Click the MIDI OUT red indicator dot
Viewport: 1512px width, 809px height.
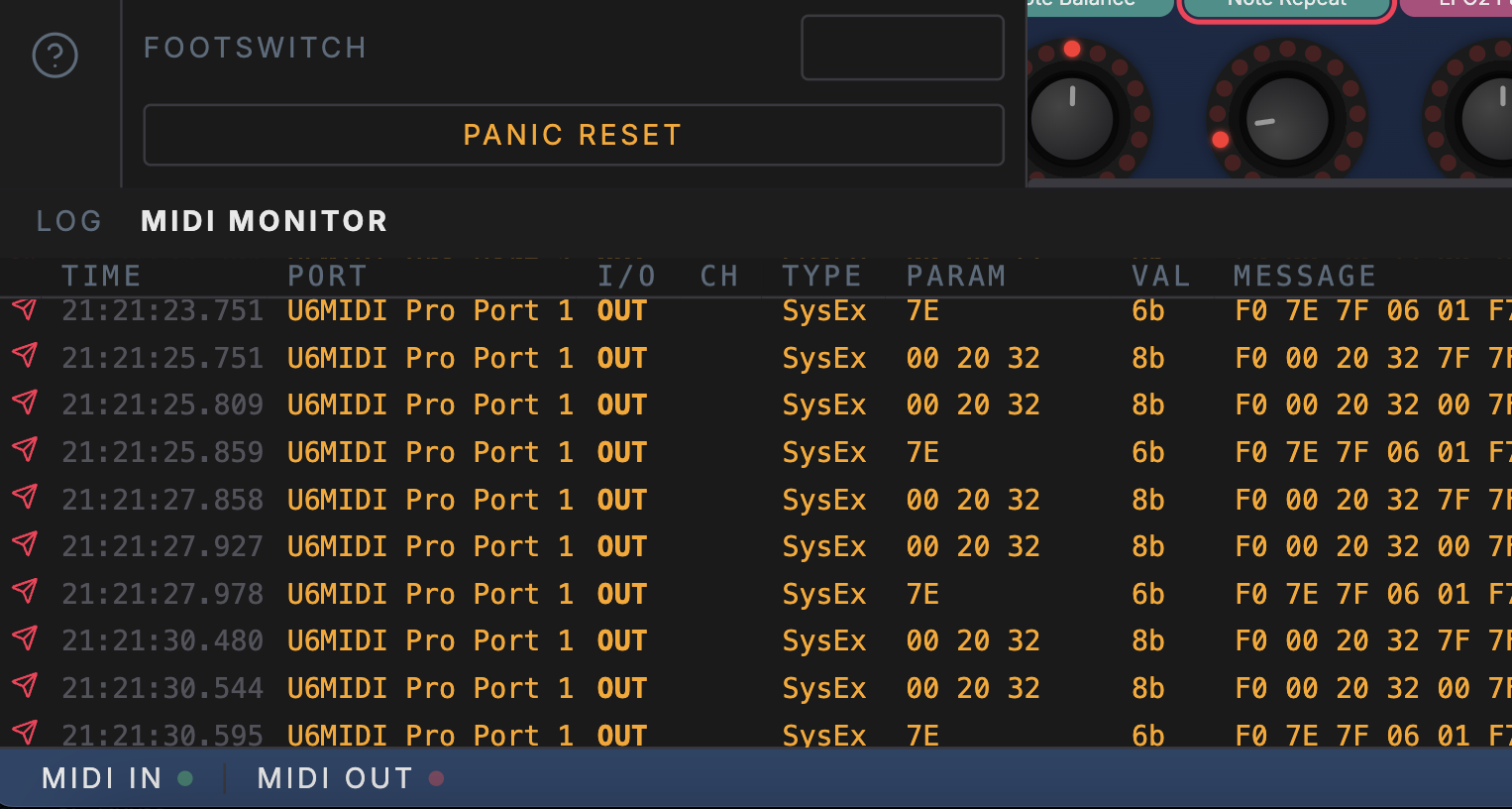(436, 778)
